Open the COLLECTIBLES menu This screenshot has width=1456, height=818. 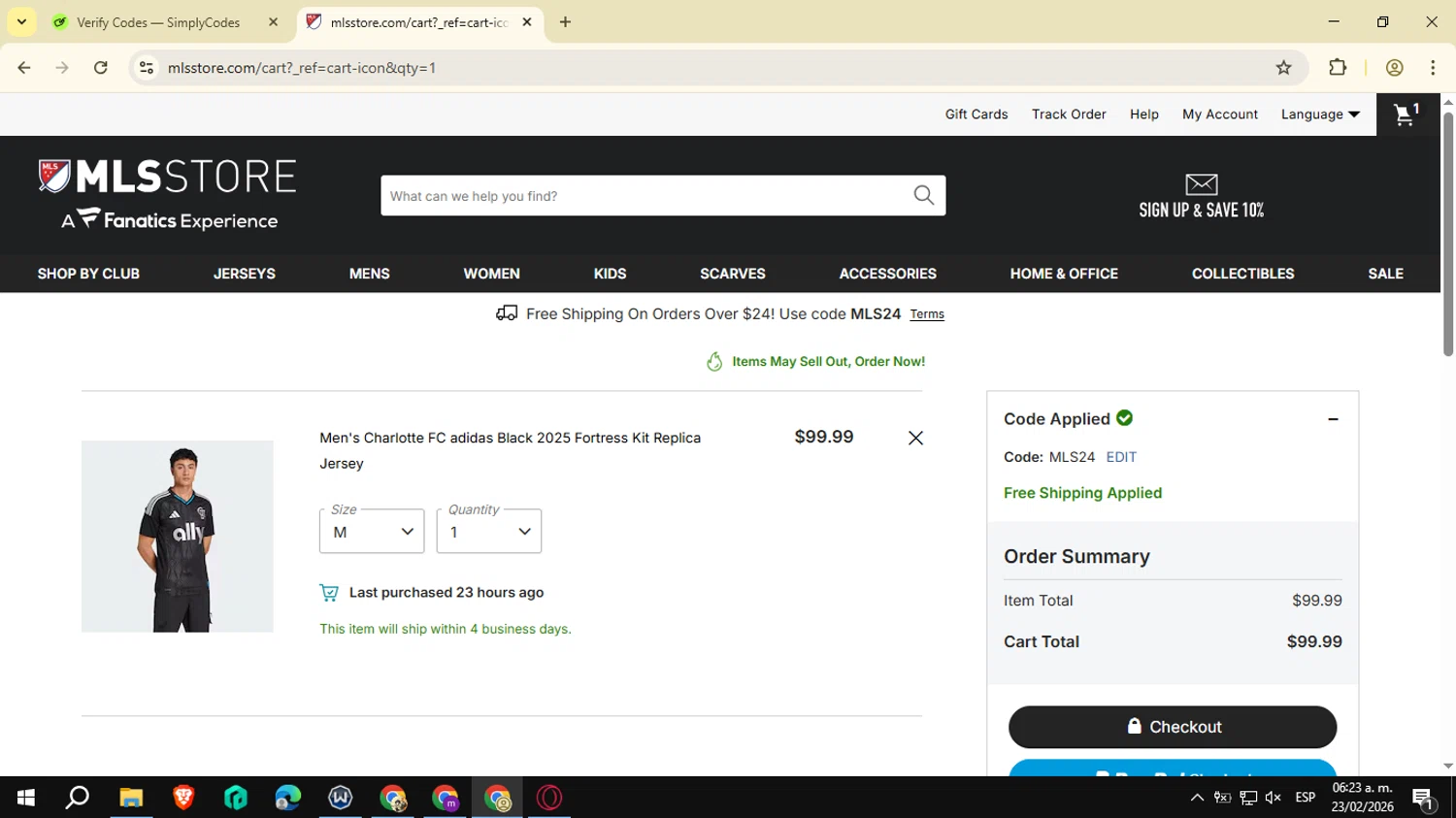click(x=1243, y=274)
